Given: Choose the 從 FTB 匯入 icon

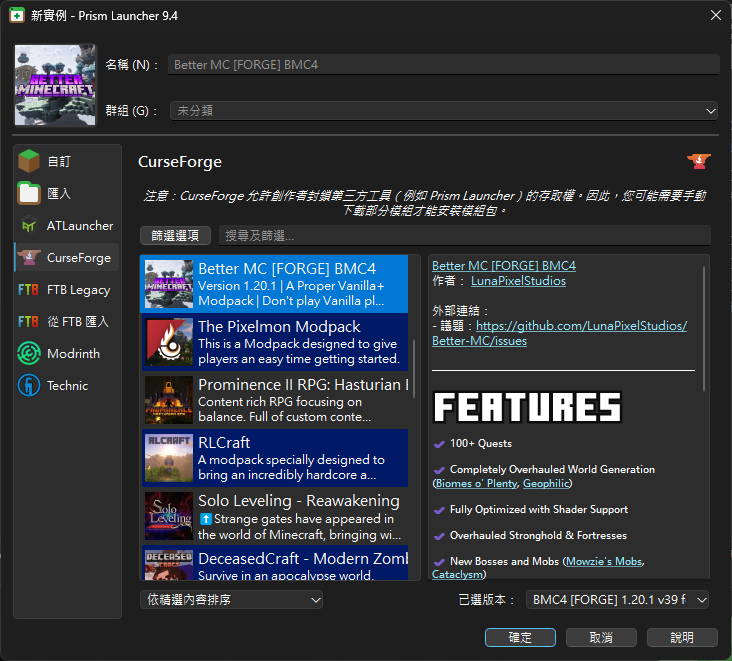Looking at the screenshot, I should pos(30,322).
